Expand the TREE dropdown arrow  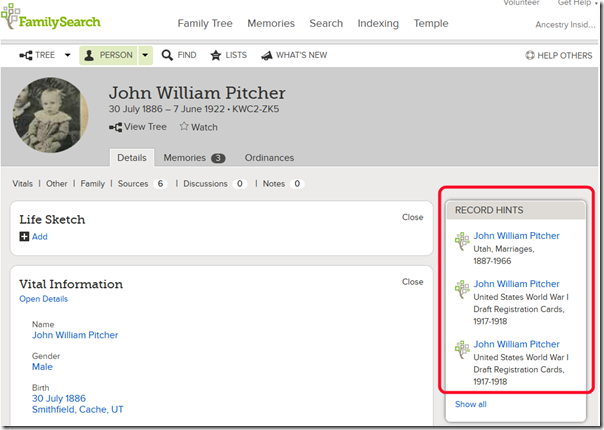click(67, 55)
